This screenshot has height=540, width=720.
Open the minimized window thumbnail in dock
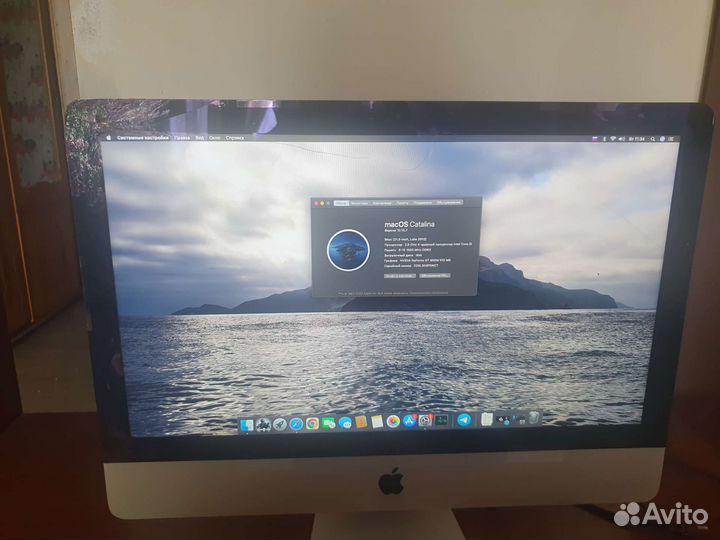519,419
